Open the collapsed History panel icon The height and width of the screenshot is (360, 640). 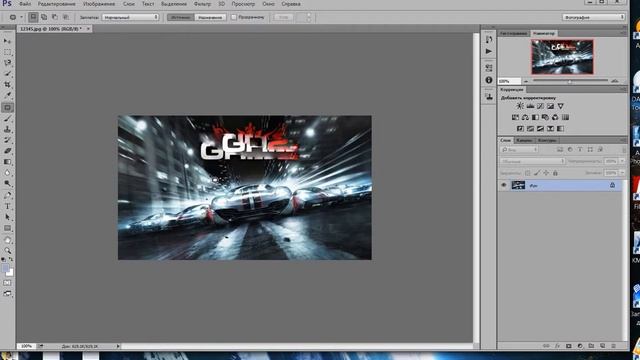[489, 39]
